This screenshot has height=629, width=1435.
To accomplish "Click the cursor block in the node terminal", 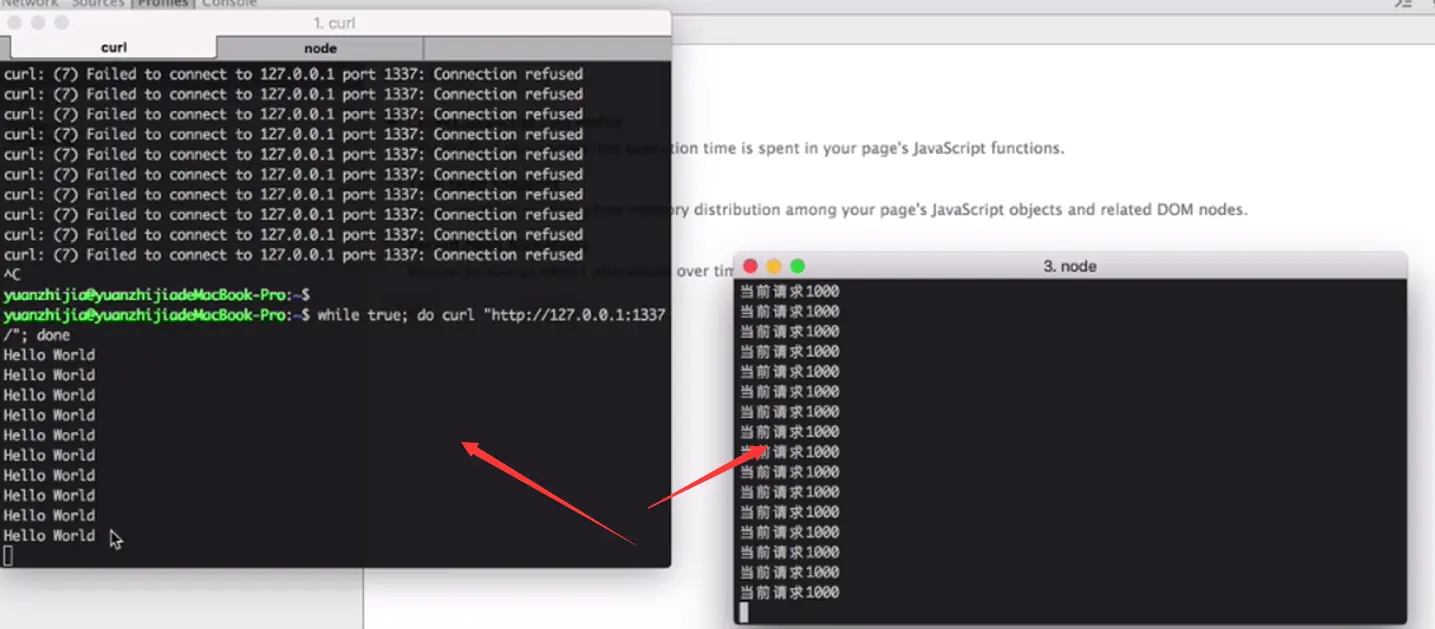I will click(x=743, y=612).
